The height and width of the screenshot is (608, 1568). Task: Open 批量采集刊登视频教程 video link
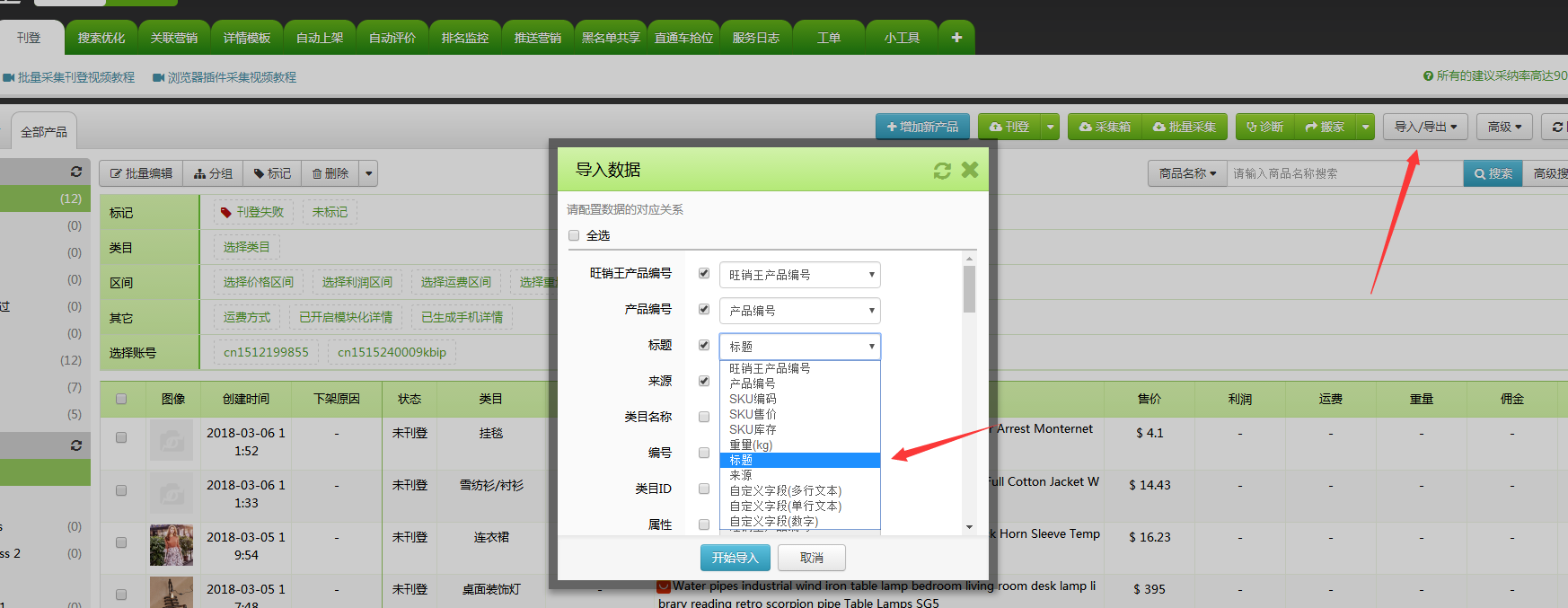click(x=68, y=77)
